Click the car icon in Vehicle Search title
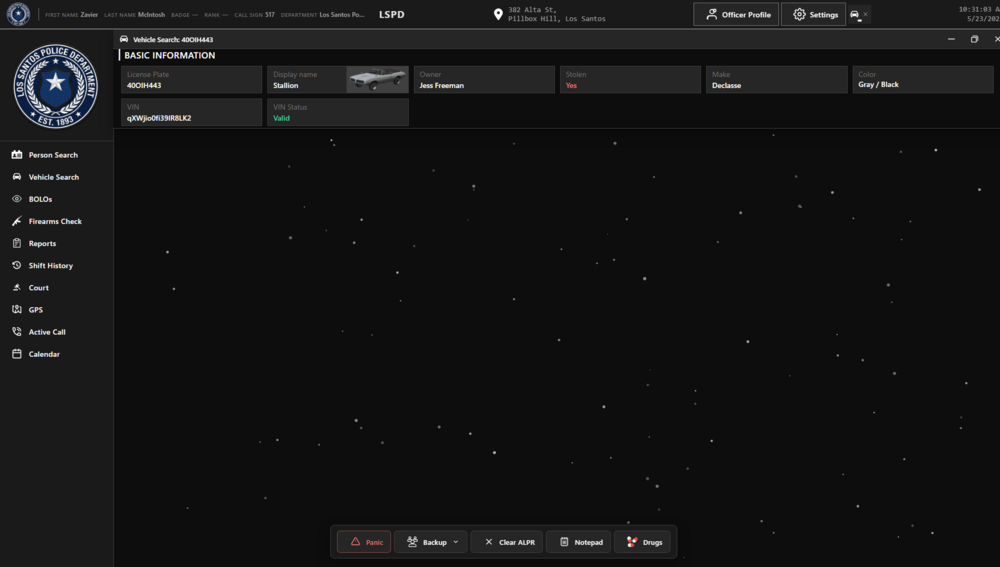The image size is (1000, 567). [x=124, y=39]
